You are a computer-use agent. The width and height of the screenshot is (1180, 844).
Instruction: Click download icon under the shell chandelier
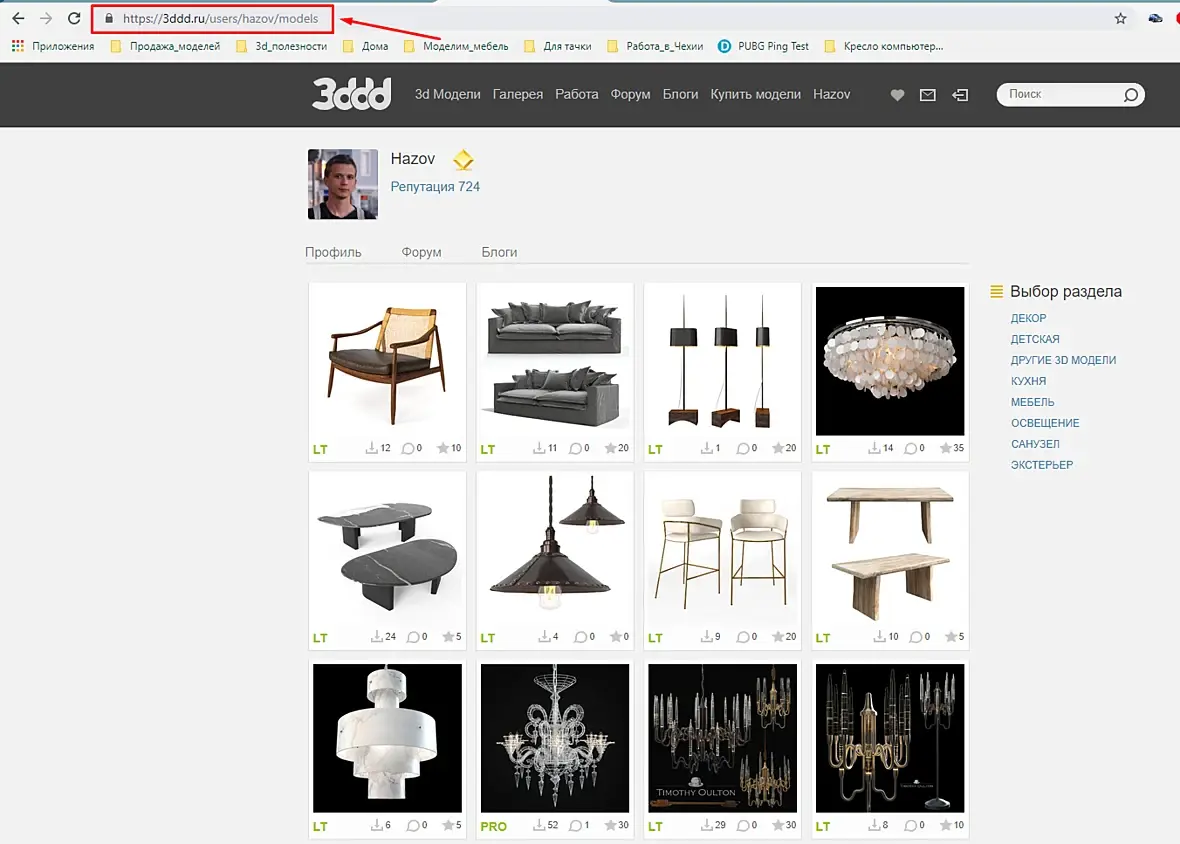click(x=874, y=448)
